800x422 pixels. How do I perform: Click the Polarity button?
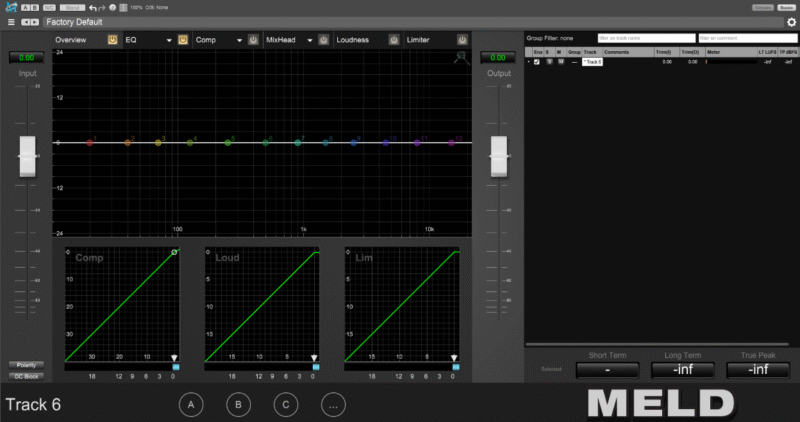26,365
